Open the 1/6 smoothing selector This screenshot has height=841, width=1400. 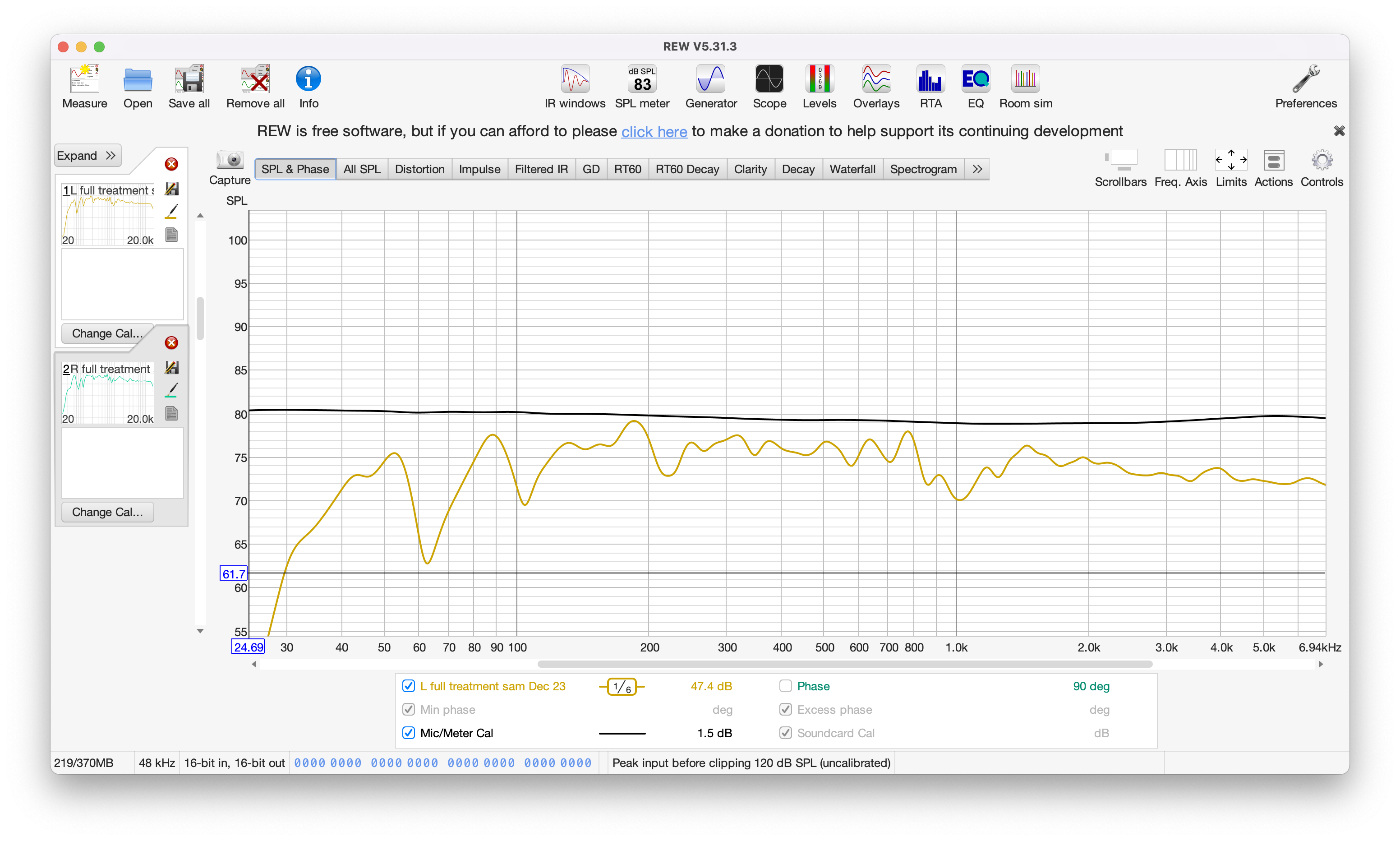pos(622,687)
